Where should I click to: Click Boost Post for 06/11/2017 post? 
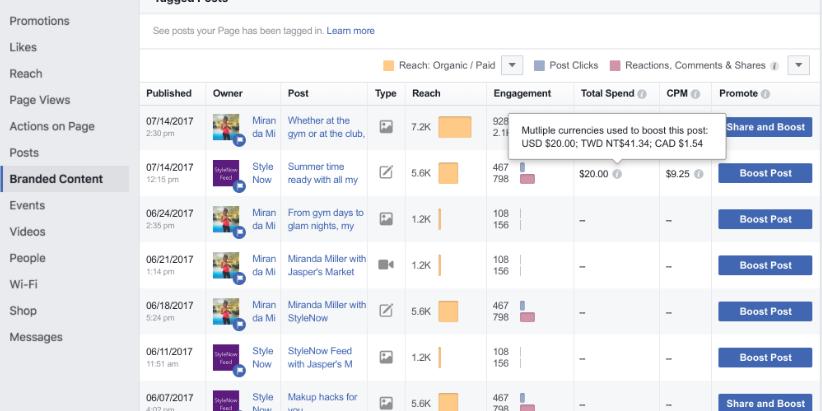coord(765,358)
